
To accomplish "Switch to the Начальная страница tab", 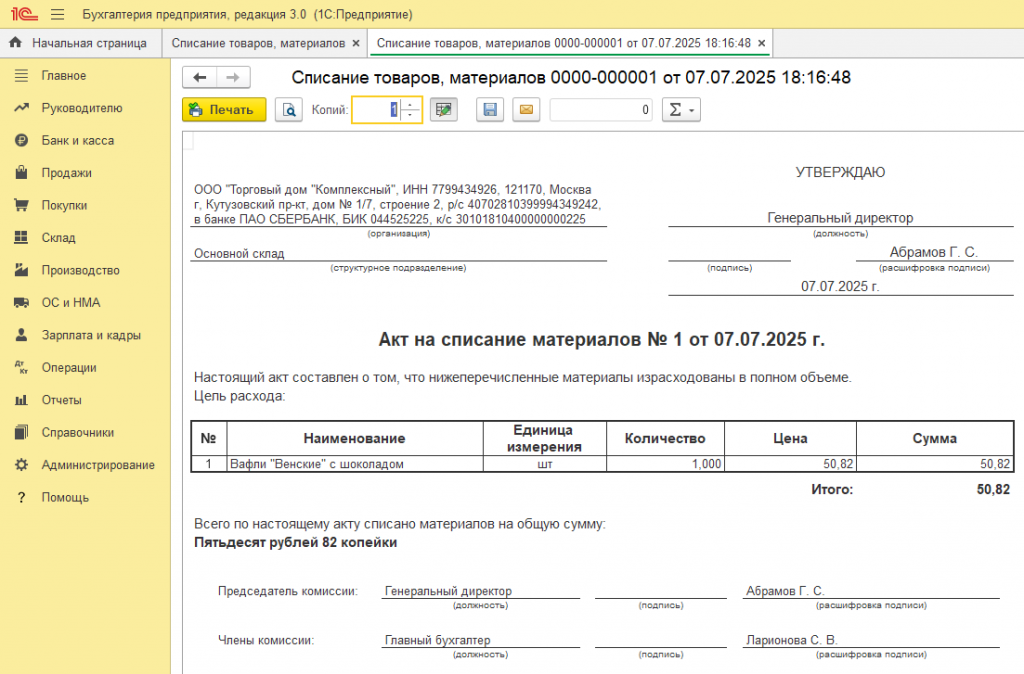I will point(81,43).
